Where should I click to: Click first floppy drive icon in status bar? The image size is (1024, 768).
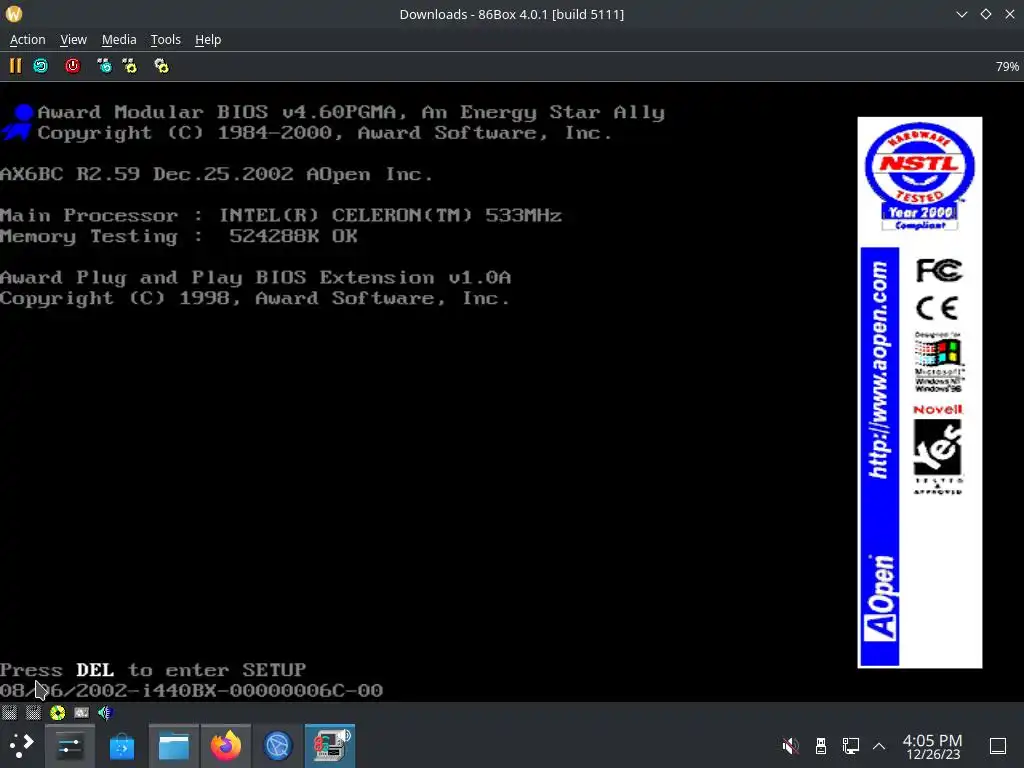9,712
